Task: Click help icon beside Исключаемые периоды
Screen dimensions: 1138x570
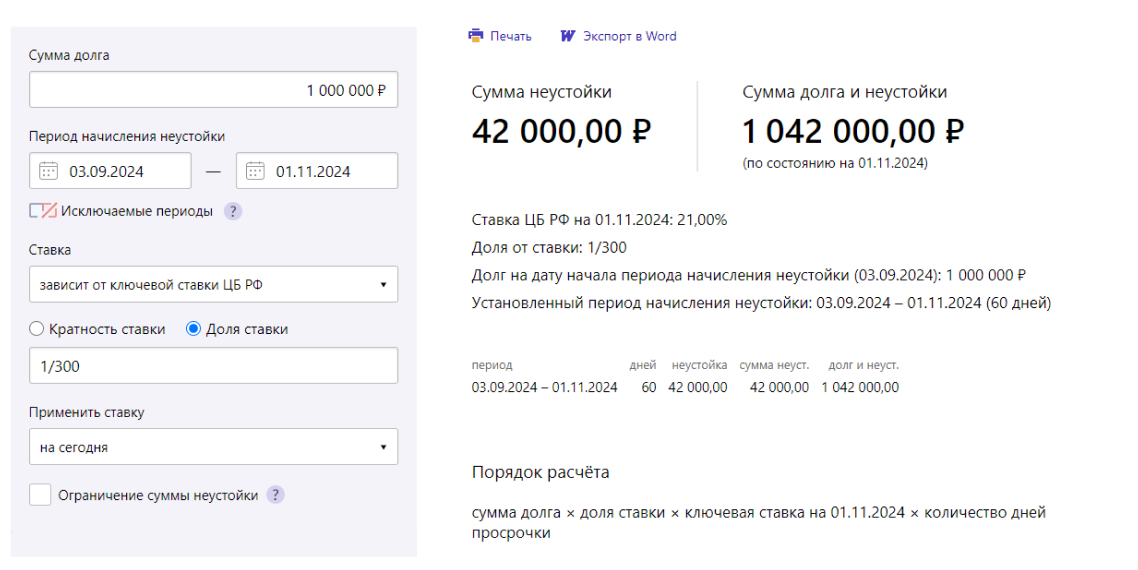Action: click(x=232, y=211)
